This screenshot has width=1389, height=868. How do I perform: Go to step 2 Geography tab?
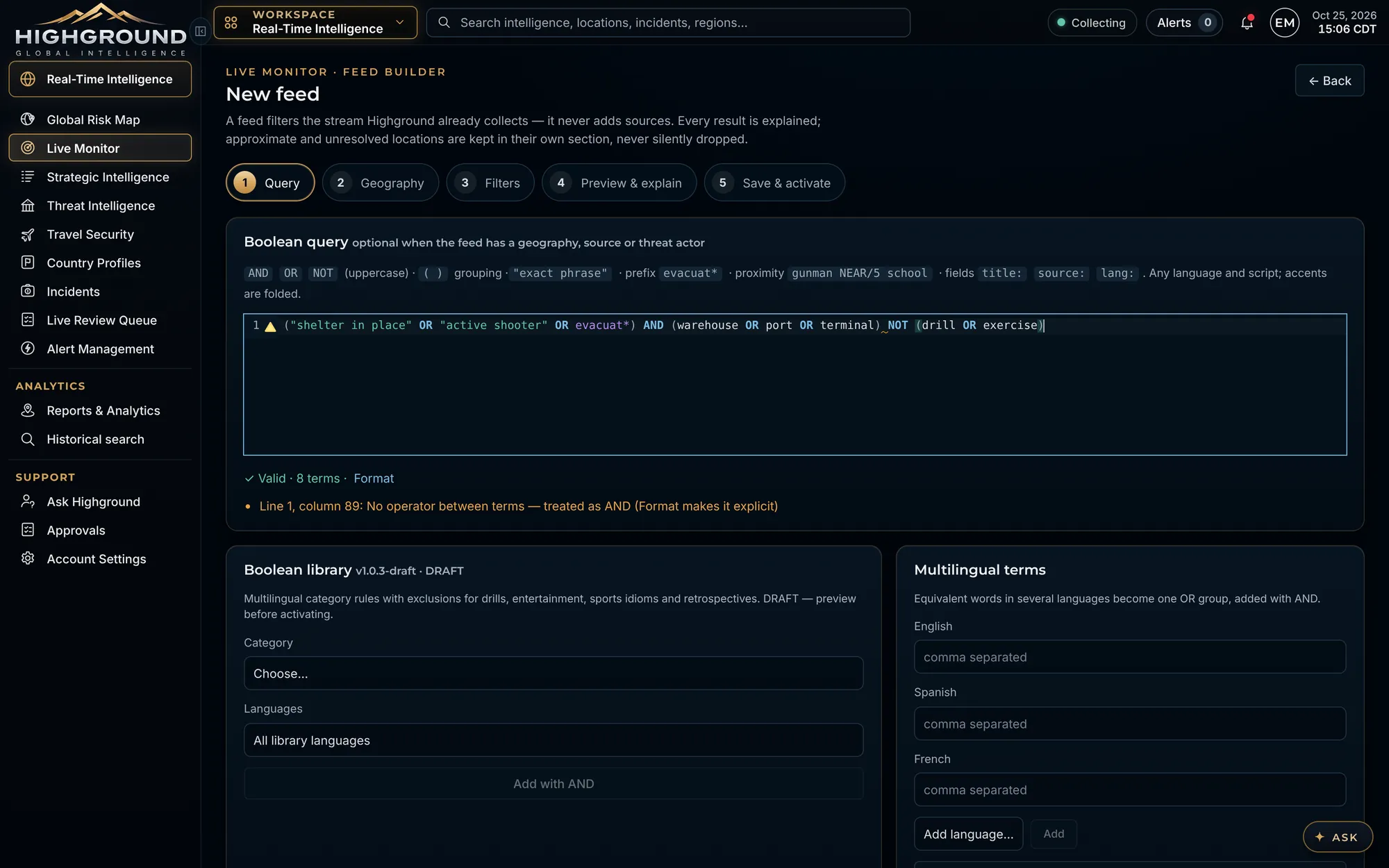click(x=380, y=183)
